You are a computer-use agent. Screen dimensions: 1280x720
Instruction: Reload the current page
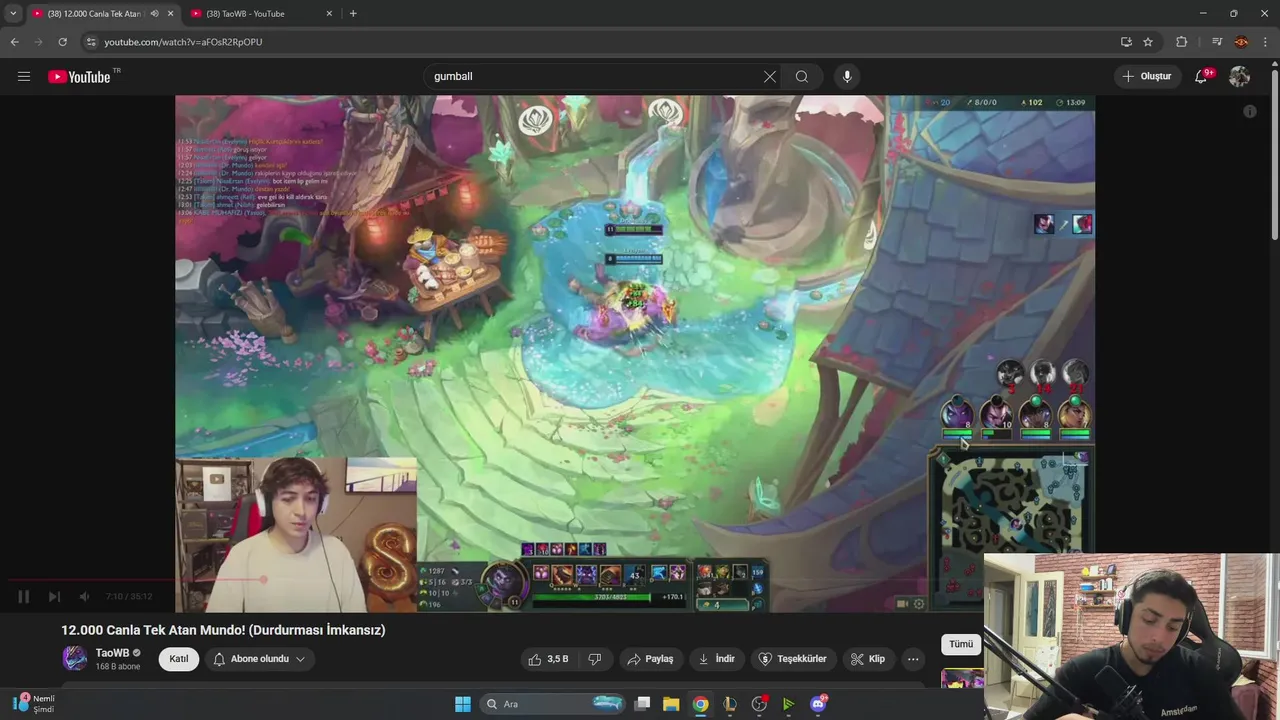click(x=62, y=42)
